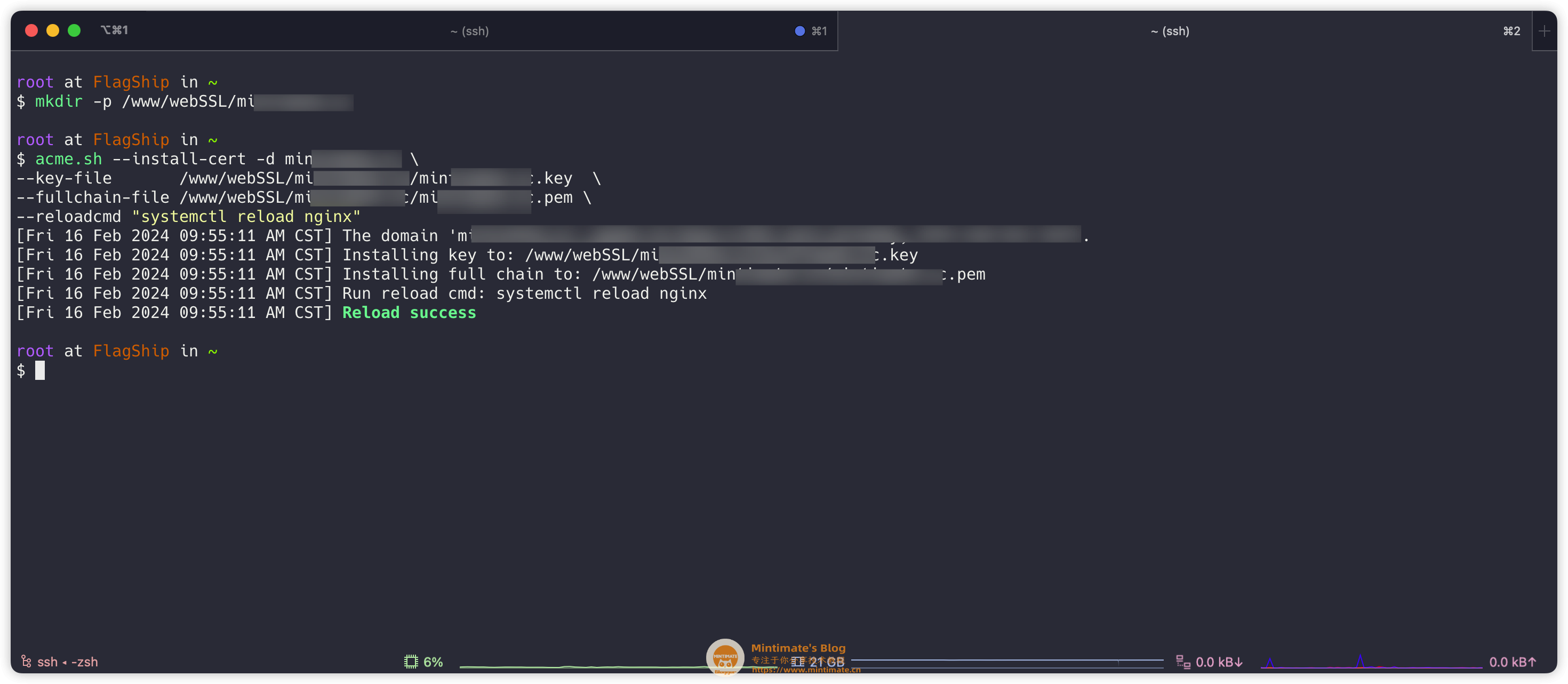Click the 'acme.sh' command text
This screenshot has width=1568, height=684.
[x=69, y=159]
